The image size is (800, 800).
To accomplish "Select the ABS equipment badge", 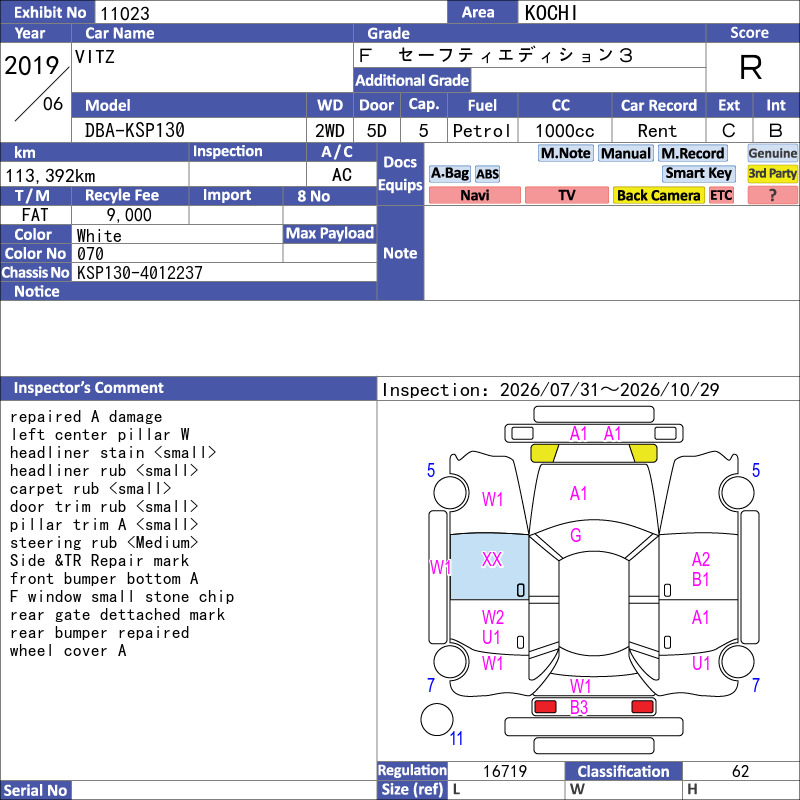I will (487, 174).
